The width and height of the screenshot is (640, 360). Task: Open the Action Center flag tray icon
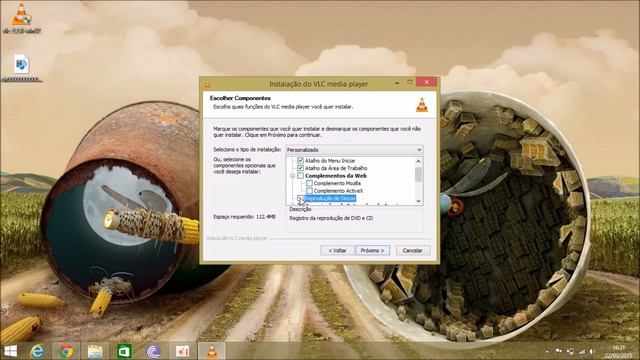coord(559,351)
